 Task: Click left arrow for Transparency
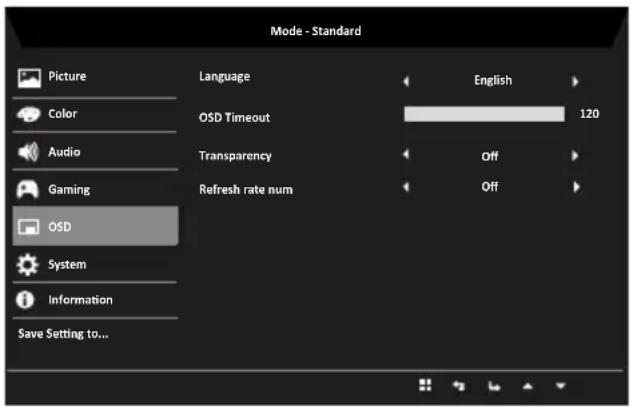406,154
